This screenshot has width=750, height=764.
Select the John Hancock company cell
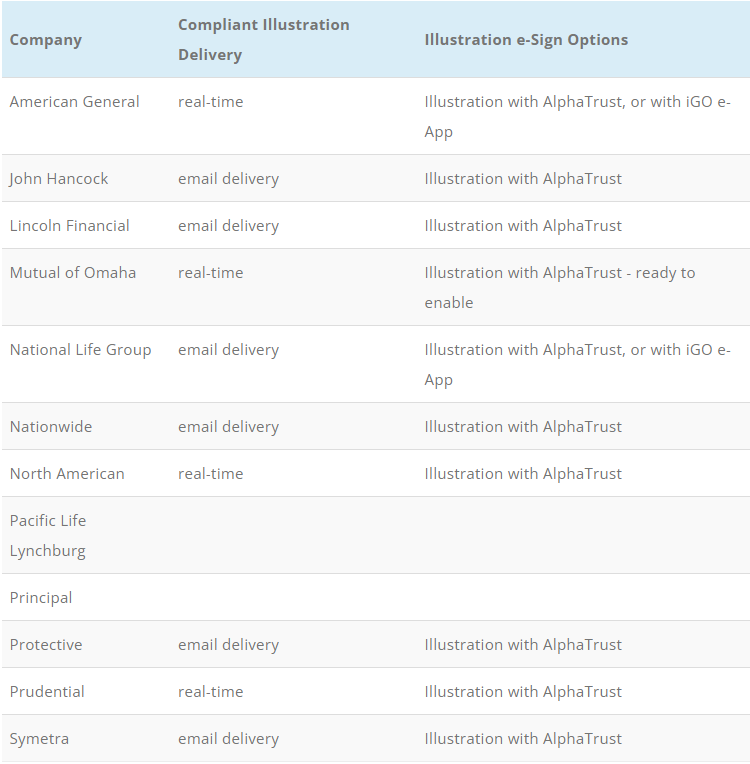point(59,179)
